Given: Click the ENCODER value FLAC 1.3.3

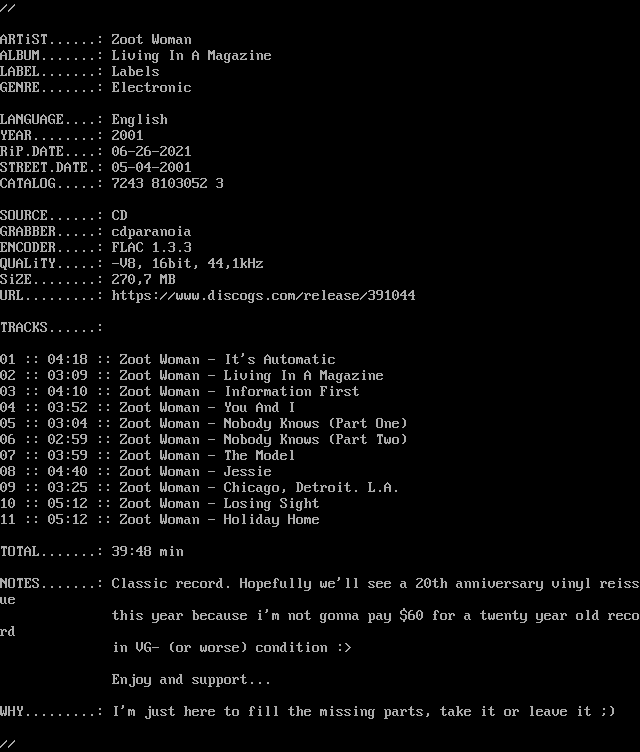Looking at the screenshot, I should [151, 248].
